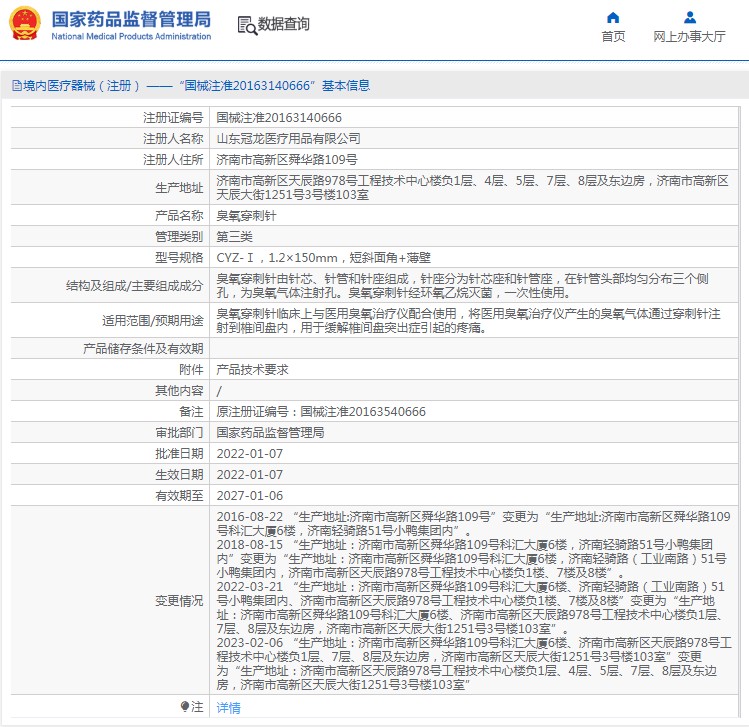Open 网上办事大厅 text link
This screenshot has height=727, width=749.
pos(689,36)
